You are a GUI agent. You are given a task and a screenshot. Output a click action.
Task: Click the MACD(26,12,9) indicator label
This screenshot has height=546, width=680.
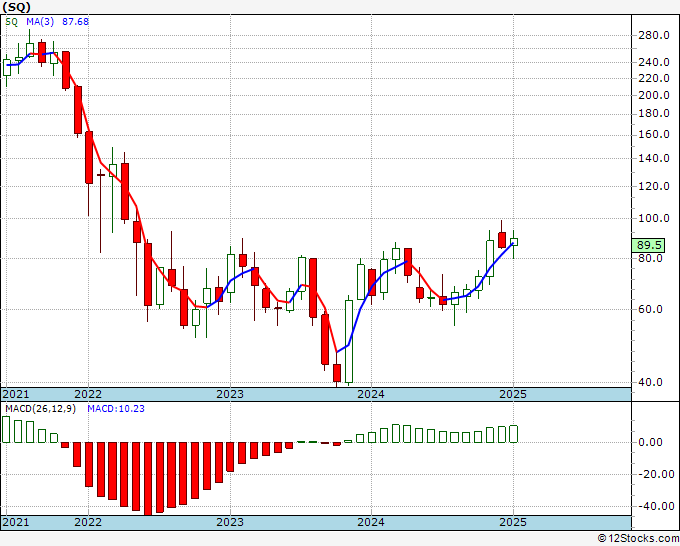40,409
